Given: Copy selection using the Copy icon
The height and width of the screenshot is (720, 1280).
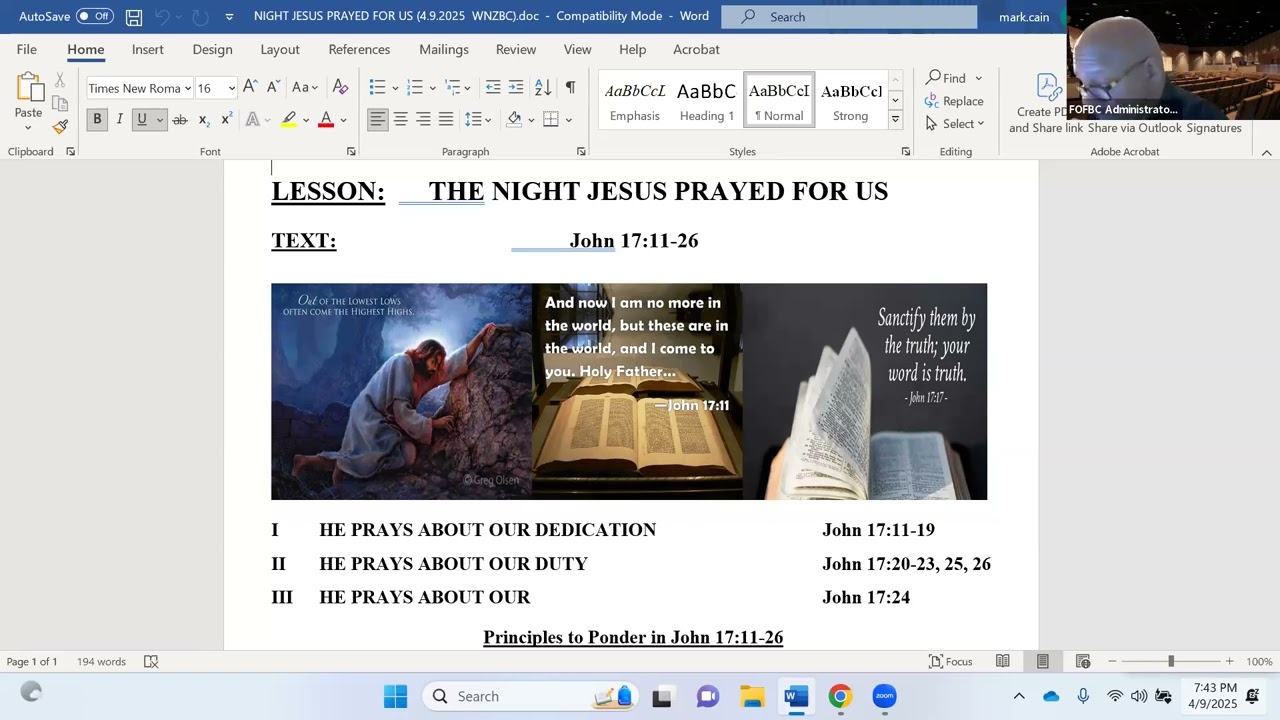Looking at the screenshot, I should 60,103.
